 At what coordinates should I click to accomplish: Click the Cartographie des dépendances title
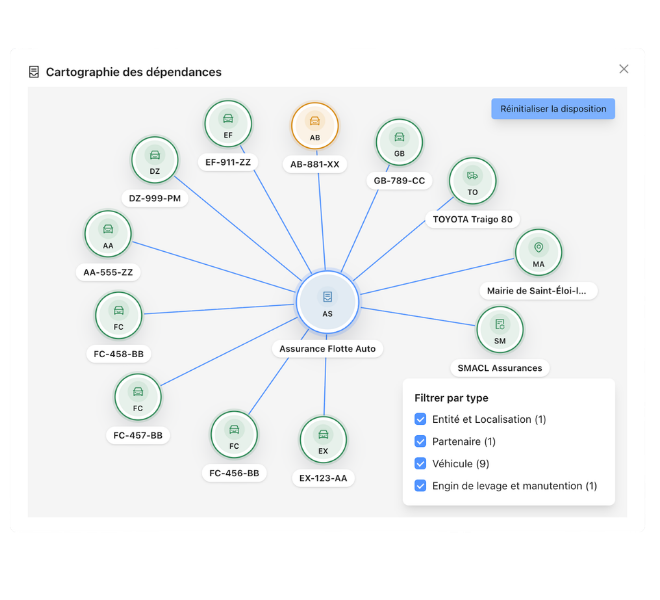point(133,72)
